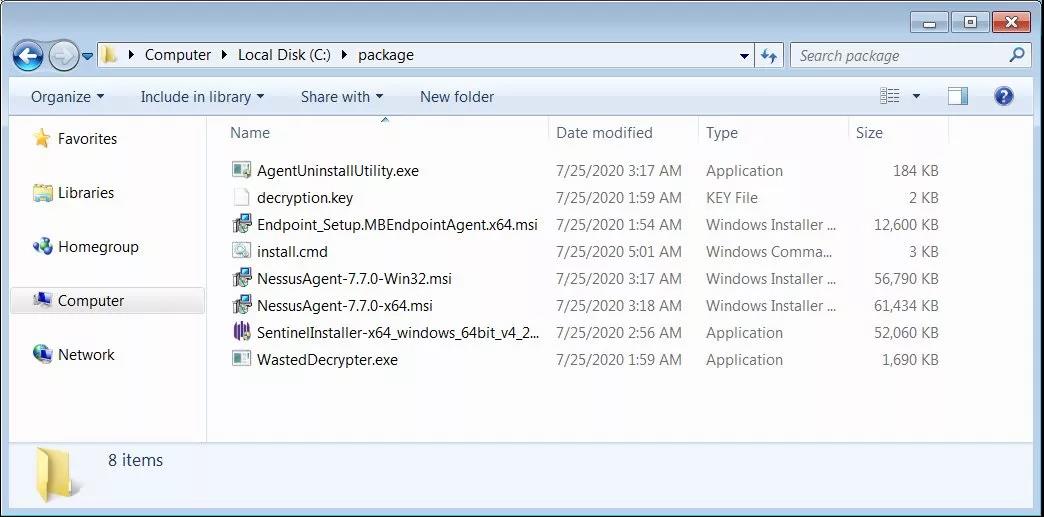Select the WastedDecrypter.exe application icon

241,360
